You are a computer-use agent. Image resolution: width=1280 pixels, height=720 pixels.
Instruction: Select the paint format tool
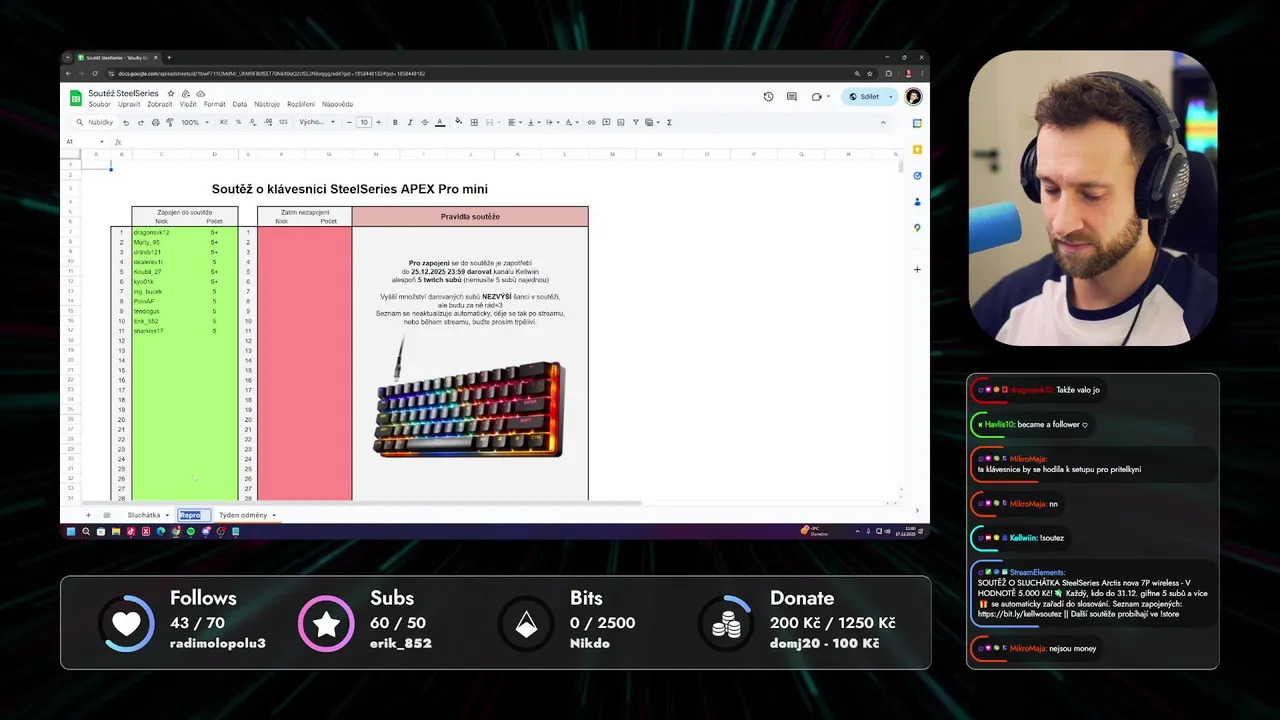(169, 122)
